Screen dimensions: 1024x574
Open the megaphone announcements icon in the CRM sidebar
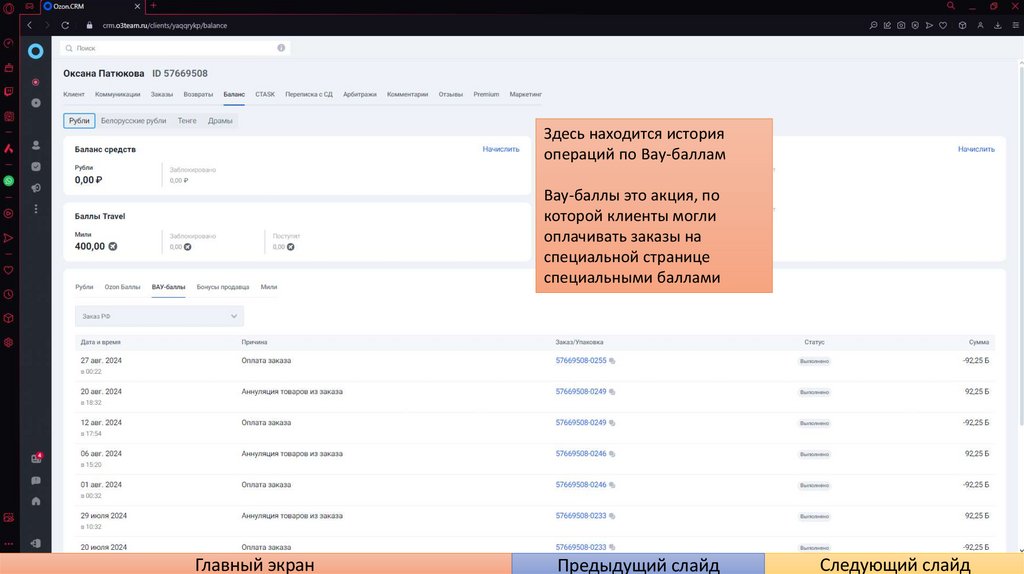(x=36, y=188)
